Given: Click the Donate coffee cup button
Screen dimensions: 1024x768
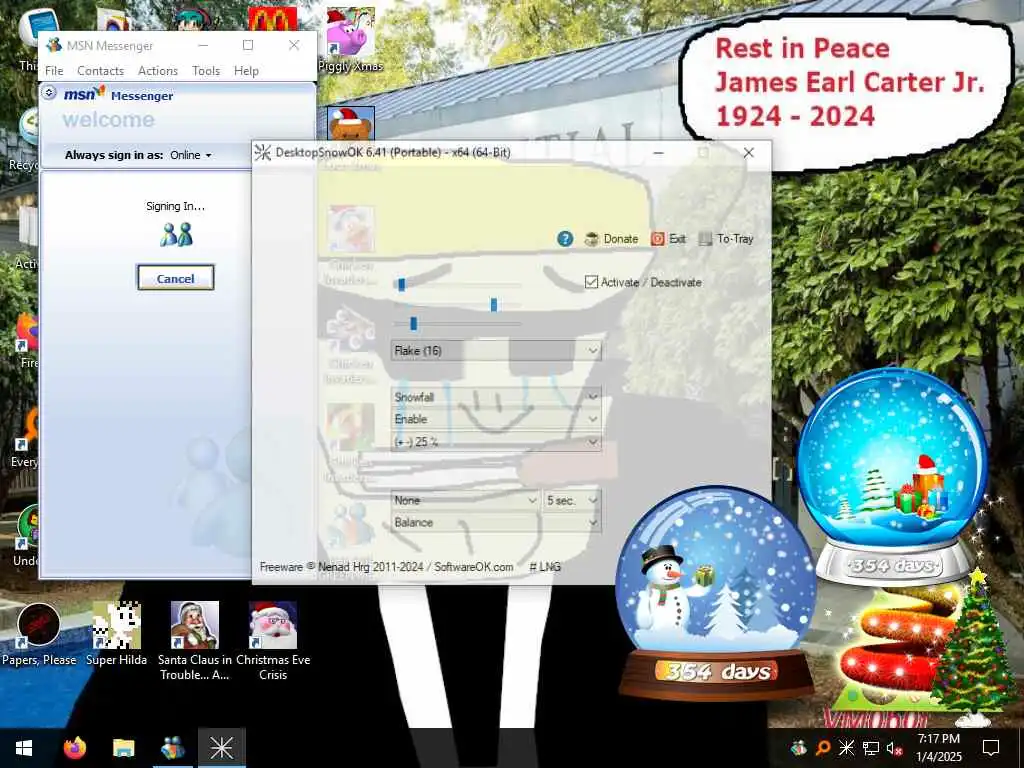Looking at the screenshot, I should click(x=611, y=239).
